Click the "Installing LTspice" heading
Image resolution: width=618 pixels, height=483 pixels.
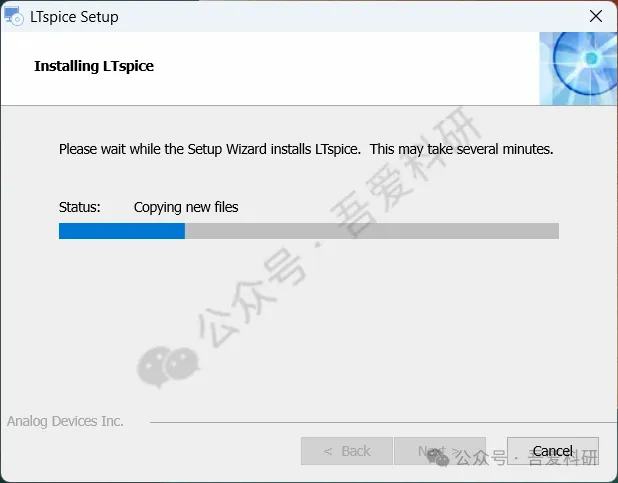tap(94, 66)
